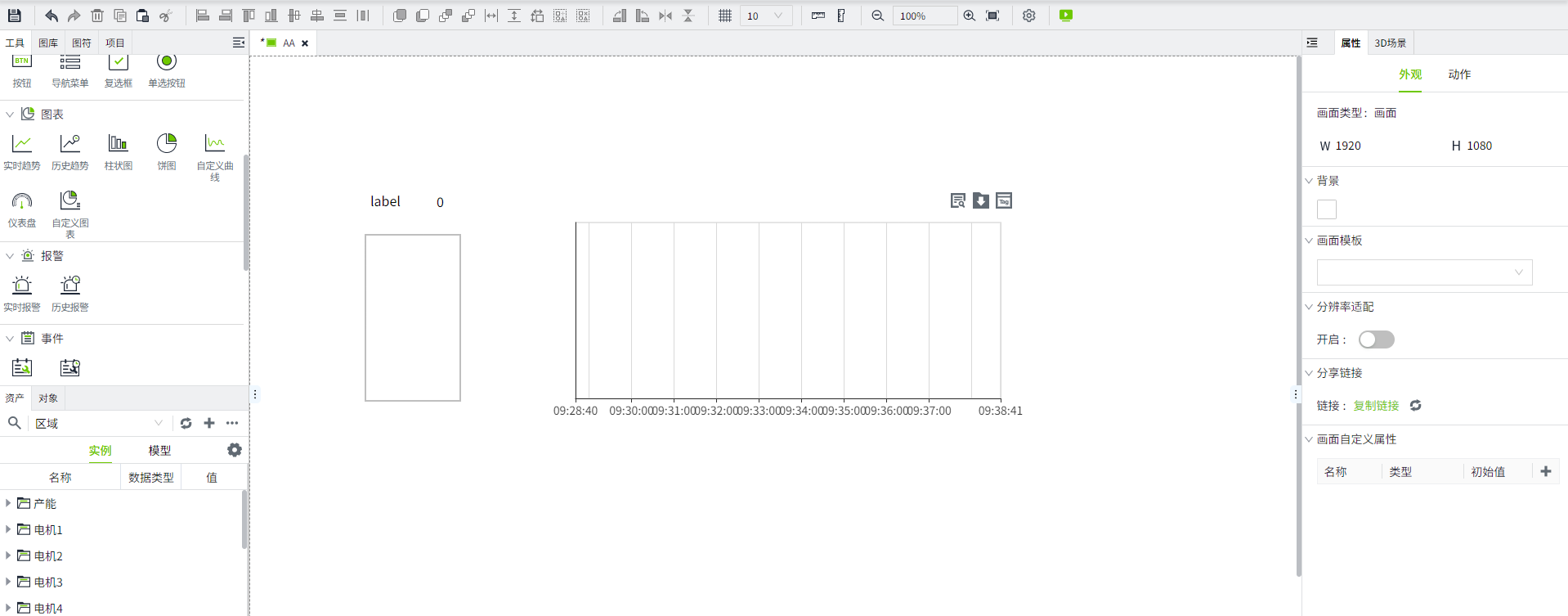Add a custom property with plus button
Screen dimensions: 1568x616
coord(1545,471)
